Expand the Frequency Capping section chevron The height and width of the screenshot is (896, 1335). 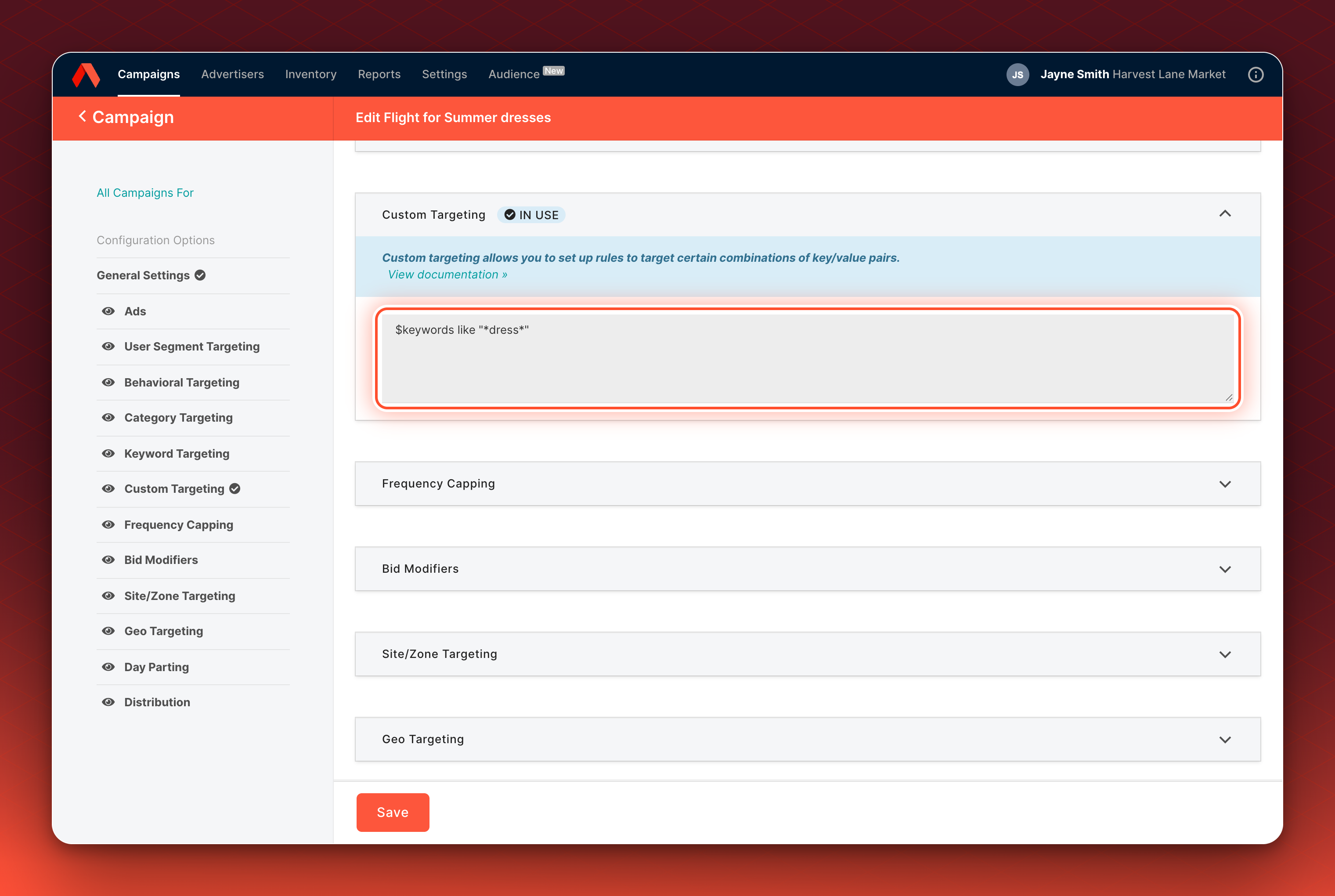(x=1225, y=484)
